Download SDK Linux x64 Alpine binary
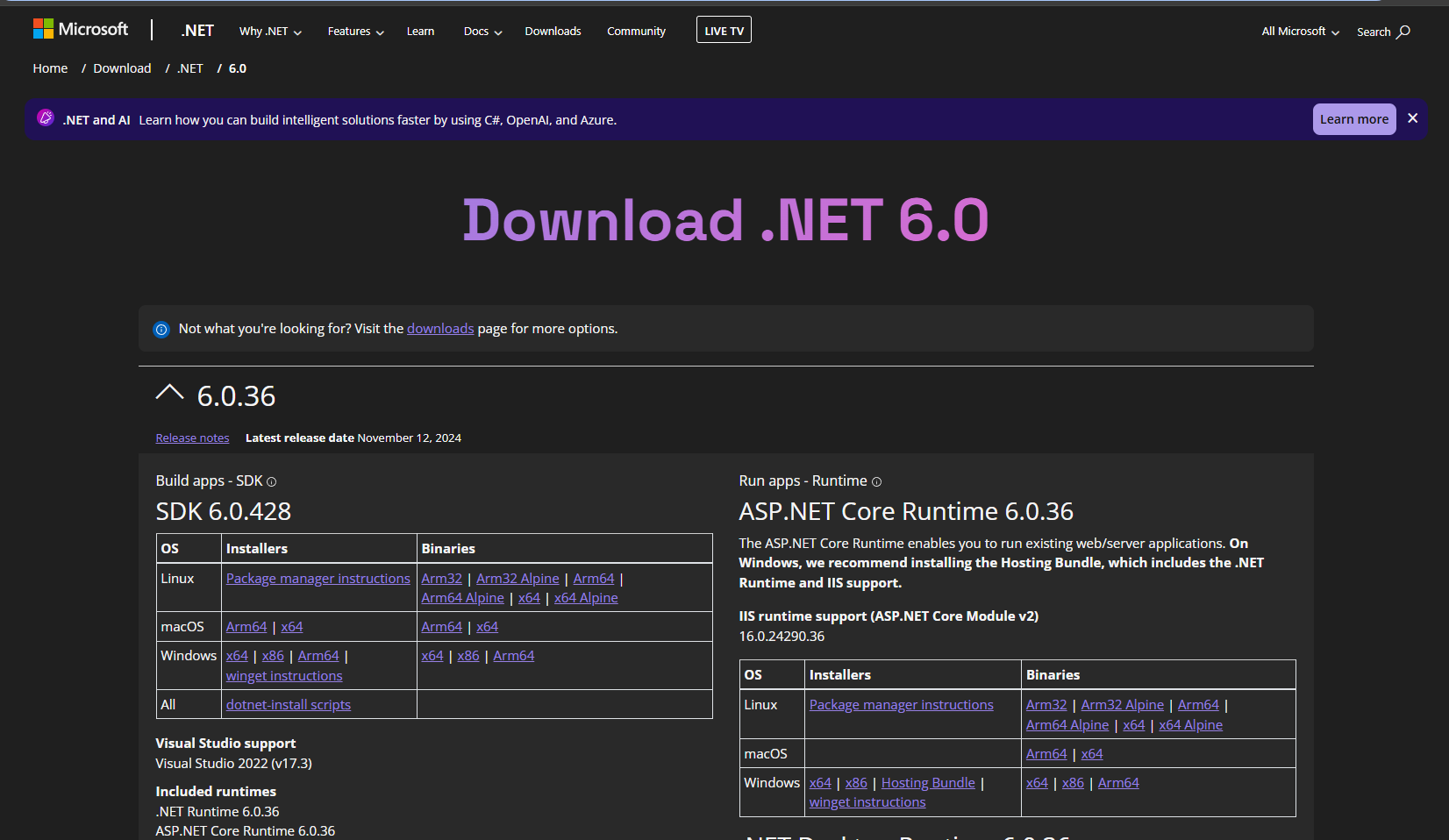The height and width of the screenshot is (840, 1449). (586, 598)
